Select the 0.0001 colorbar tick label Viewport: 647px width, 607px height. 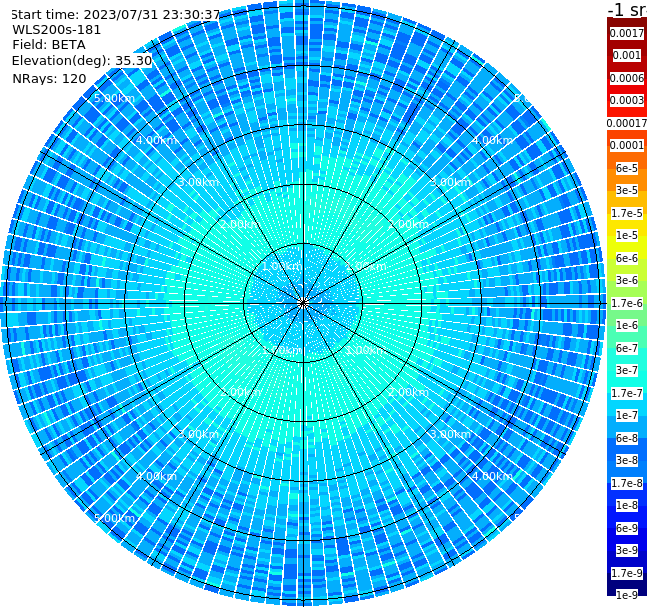[627, 145]
